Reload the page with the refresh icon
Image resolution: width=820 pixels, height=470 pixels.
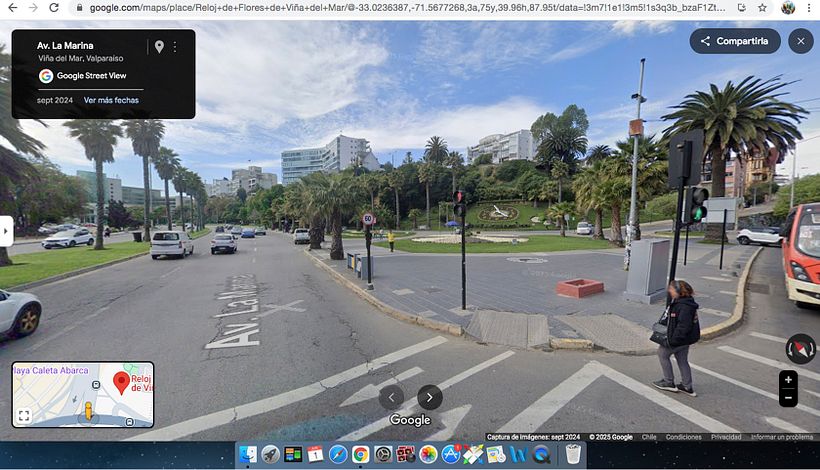tap(53, 8)
